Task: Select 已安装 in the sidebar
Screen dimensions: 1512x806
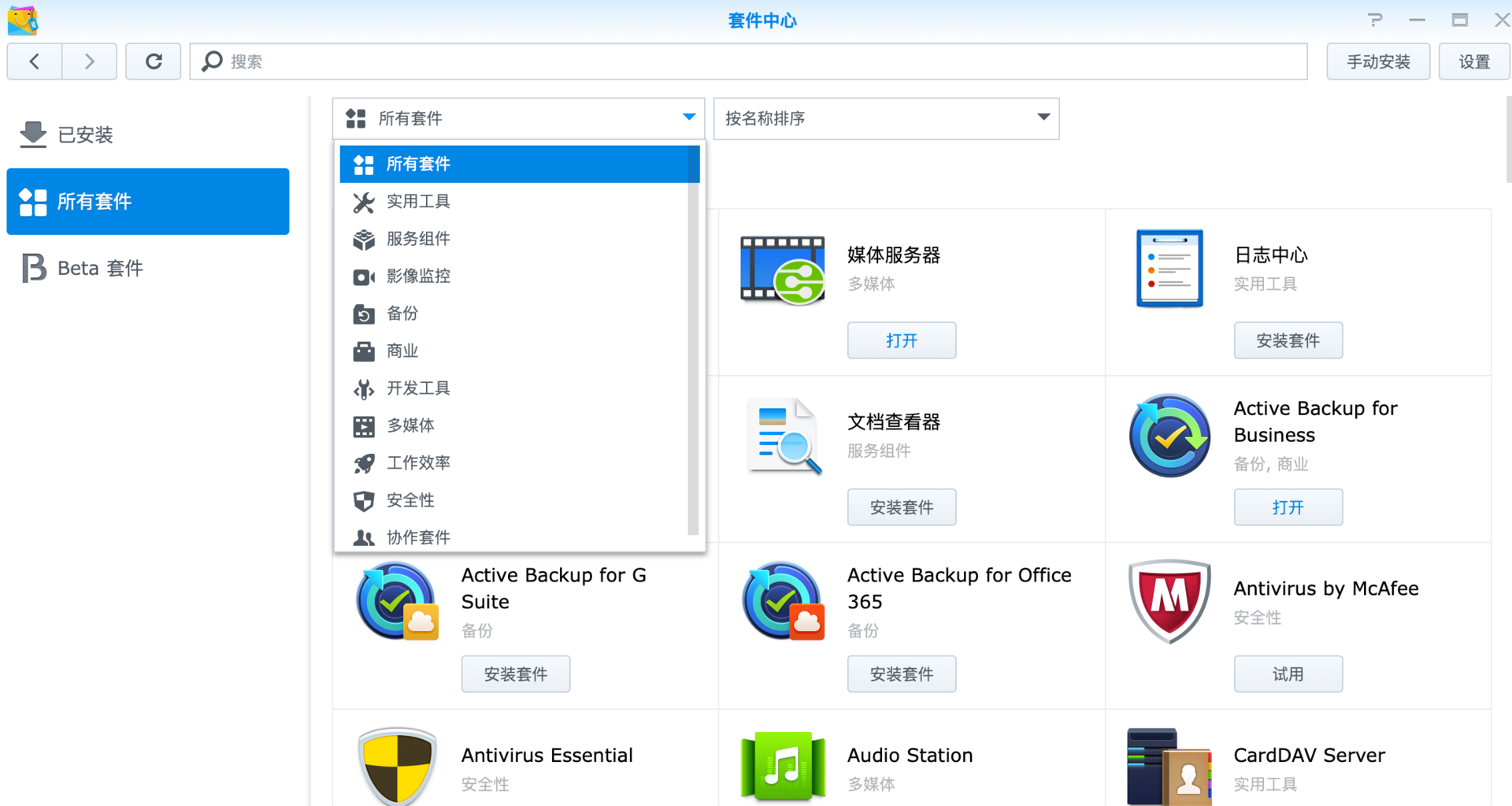Action: (x=148, y=135)
